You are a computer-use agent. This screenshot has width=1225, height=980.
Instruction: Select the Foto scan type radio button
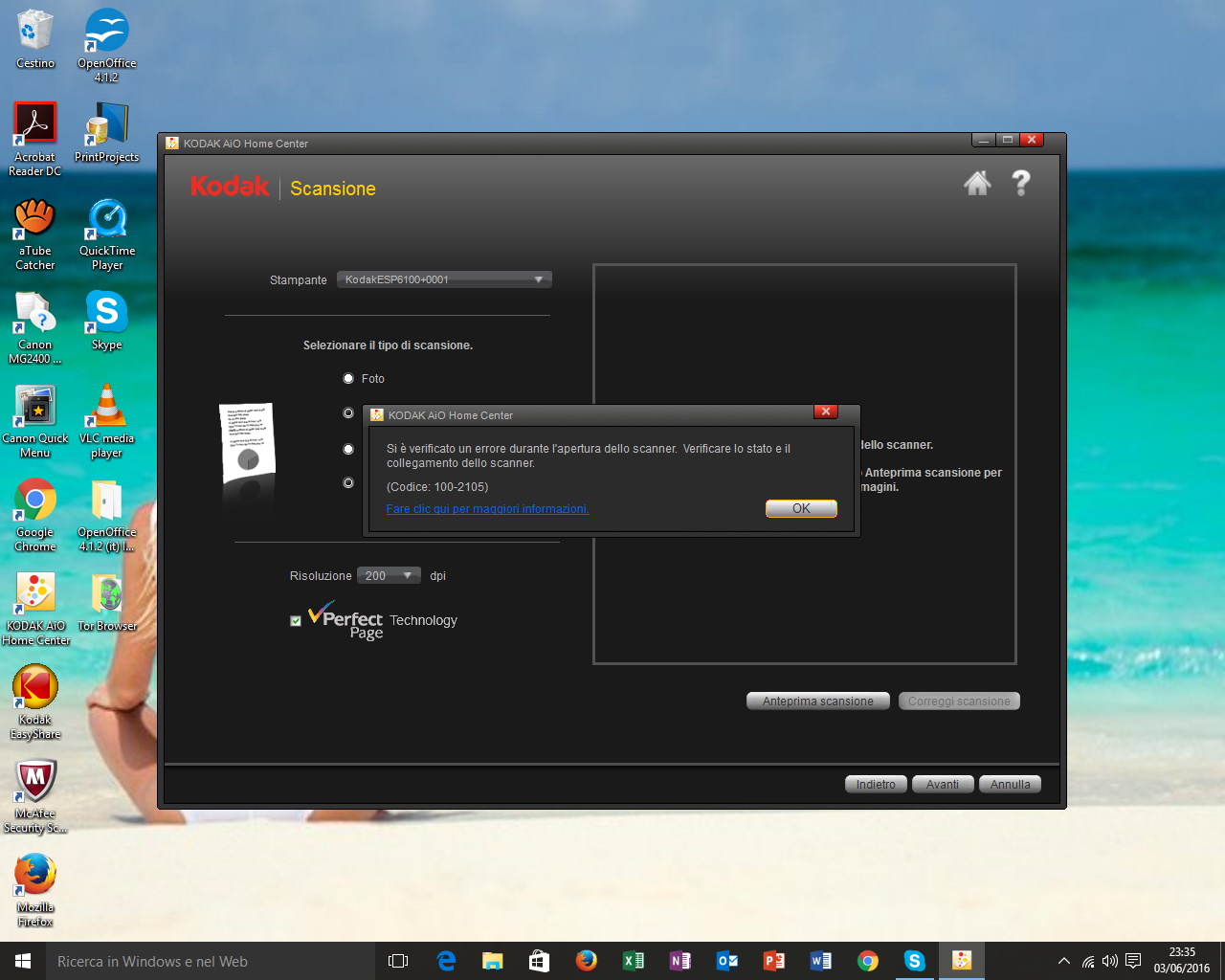click(x=348, y=378)
